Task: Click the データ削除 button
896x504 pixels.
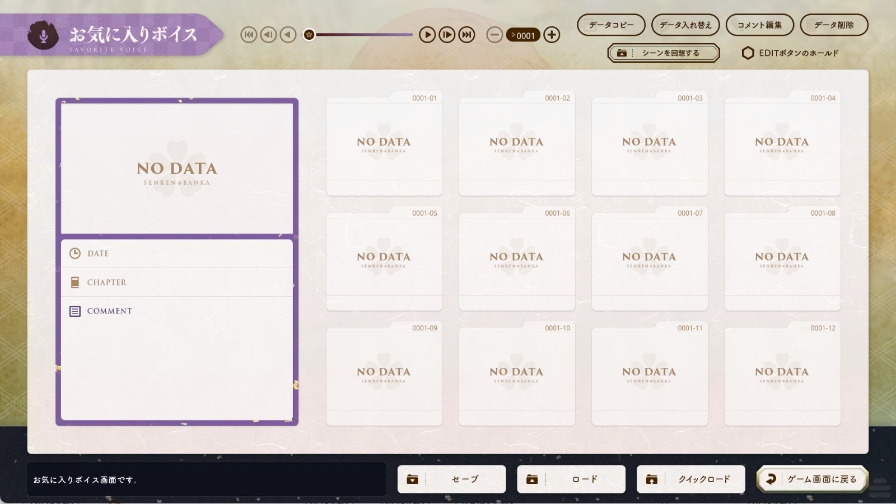Action: (833, 25)
